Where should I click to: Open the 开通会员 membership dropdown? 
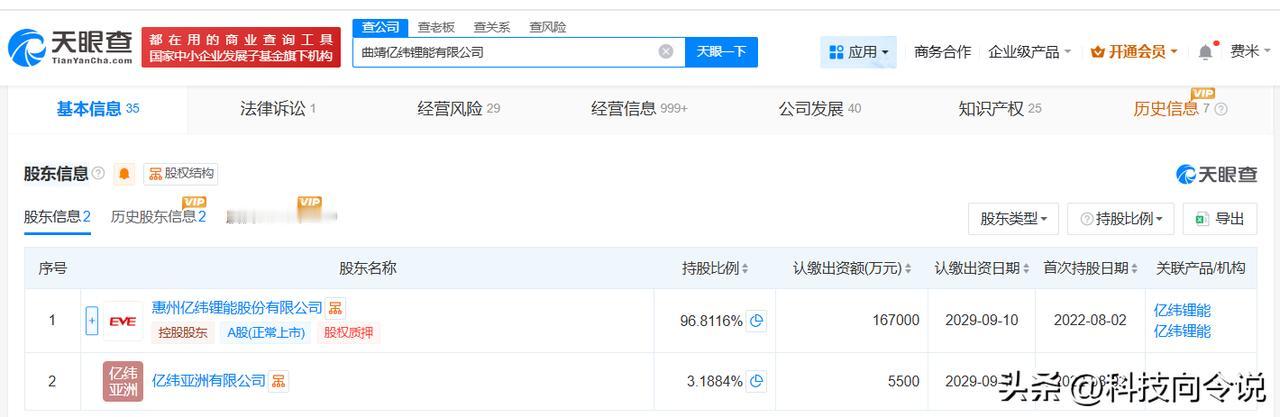click(1134, 52)
